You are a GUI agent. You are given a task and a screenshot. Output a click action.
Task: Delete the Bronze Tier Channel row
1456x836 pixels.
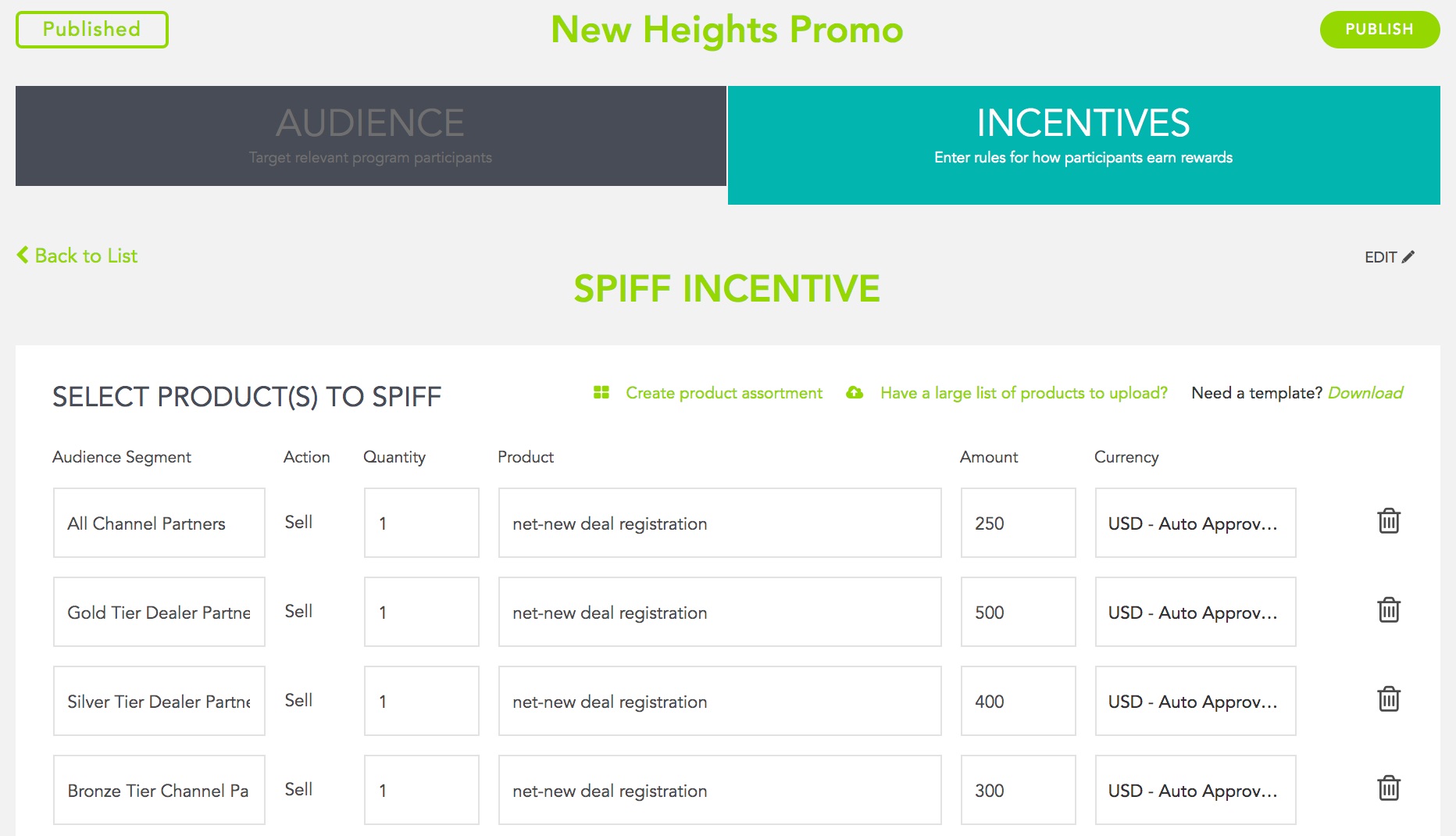coord(1388,788)
